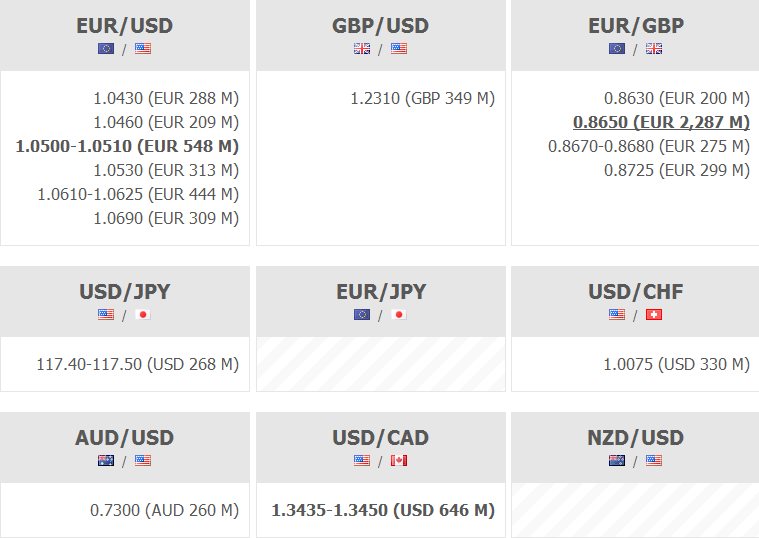Click the Japan flag in the USD/JPY card
This screenshot has width=759, height=538.
point(143,315)
